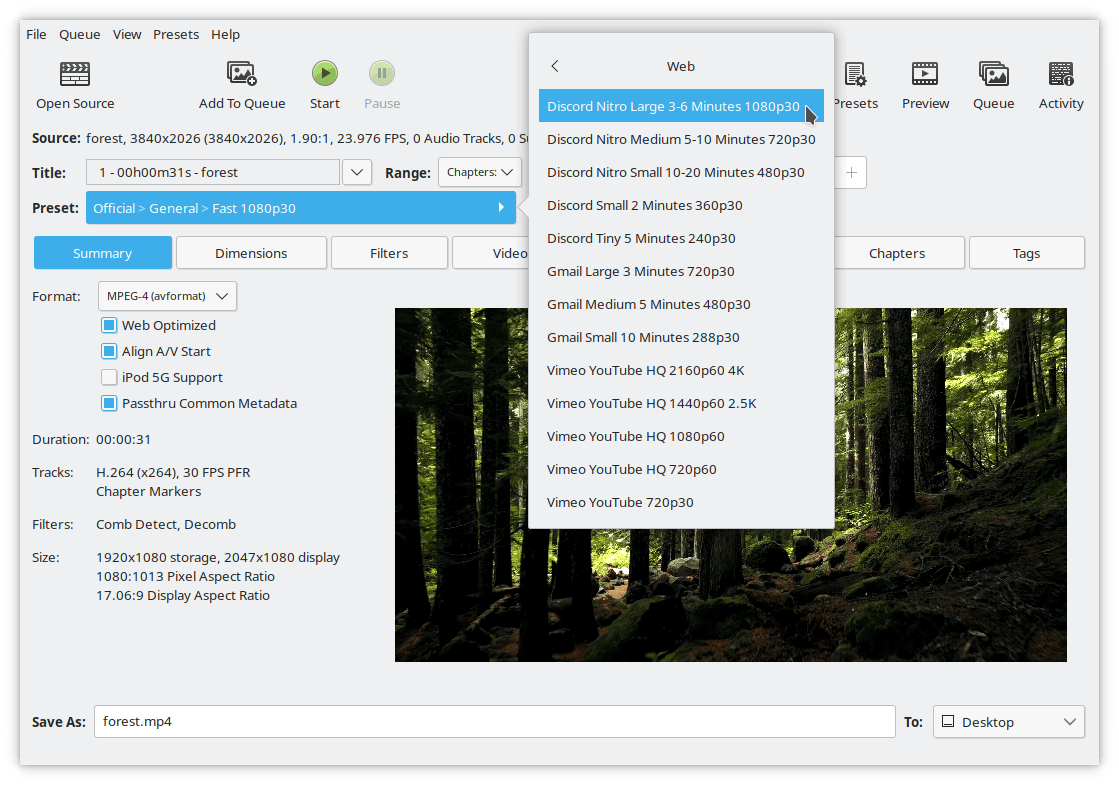
Task: Open the Activity log icon
Action: tap(1061, 74)
